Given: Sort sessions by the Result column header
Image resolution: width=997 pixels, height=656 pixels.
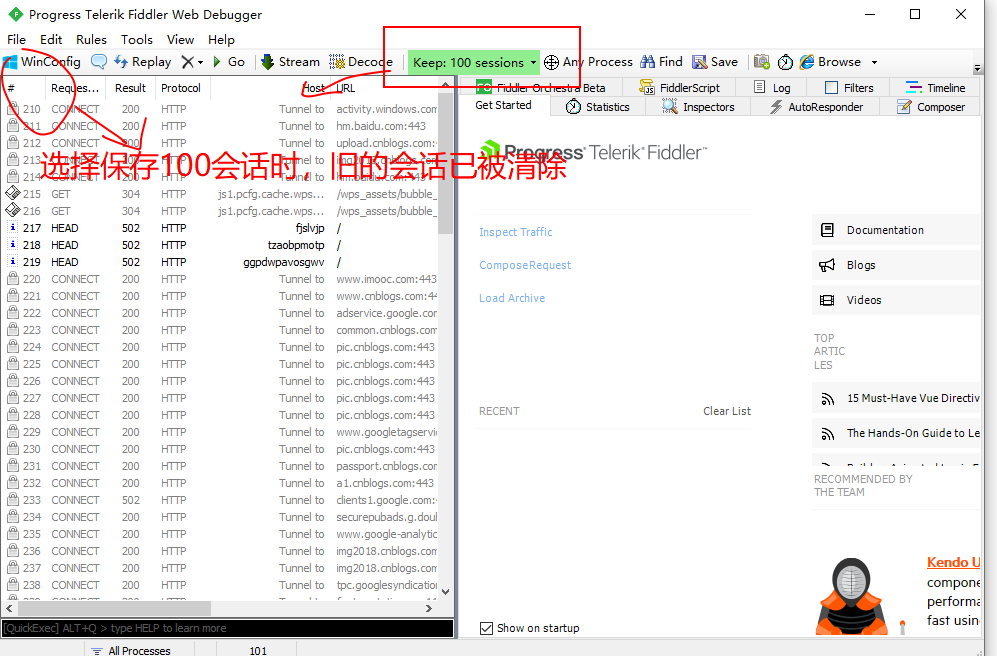Looking at the screenshot, I should [x=130, y=88].
